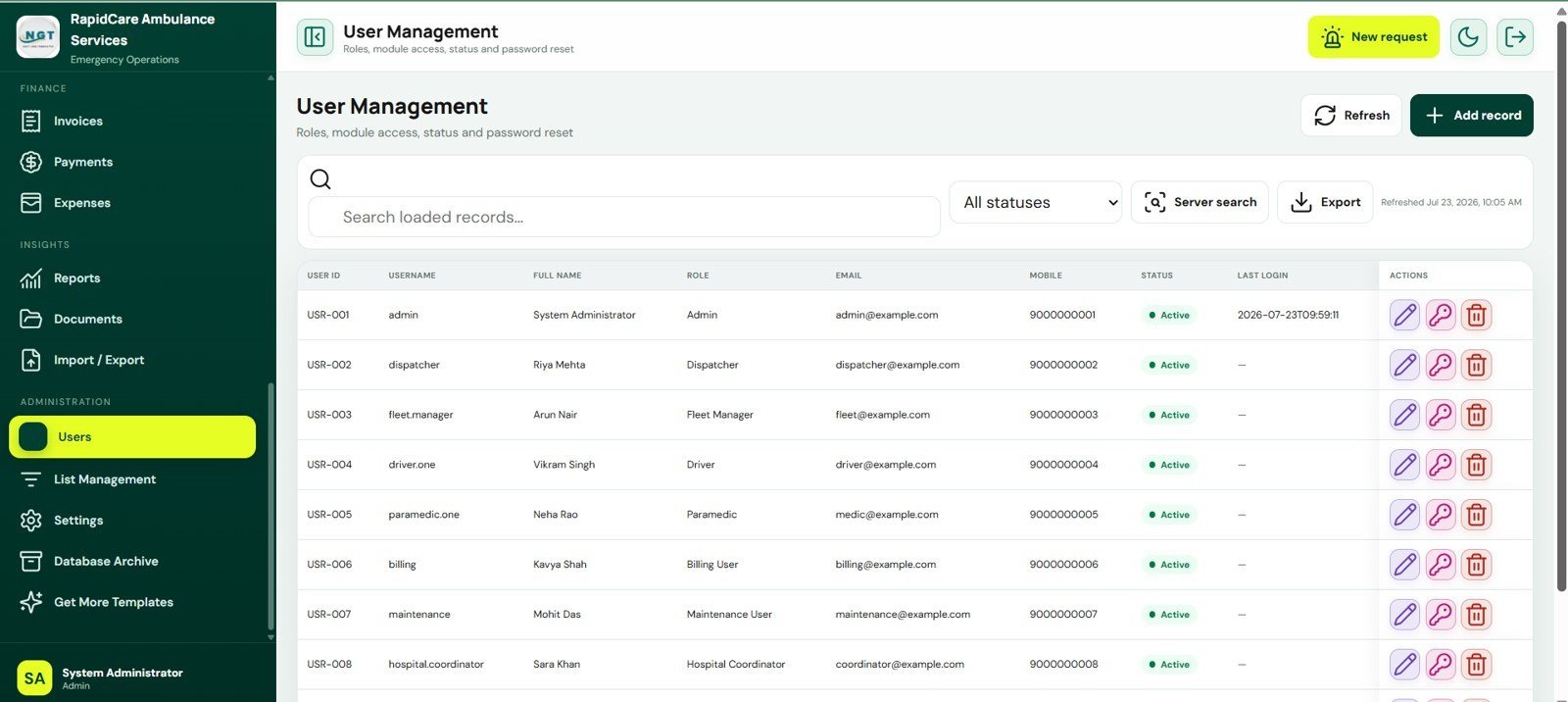Image resolution: width=1568 pixels, height=702 pixels.
Task: Click Active status for billing user
Action: (x=1169, y=565)
